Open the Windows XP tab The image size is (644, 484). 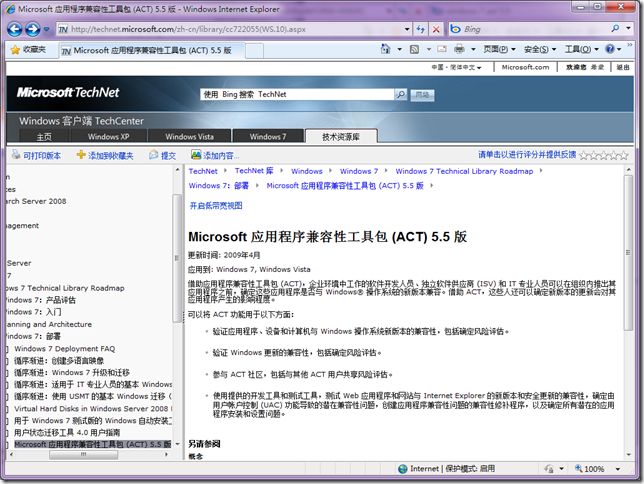tap(108, 137)
